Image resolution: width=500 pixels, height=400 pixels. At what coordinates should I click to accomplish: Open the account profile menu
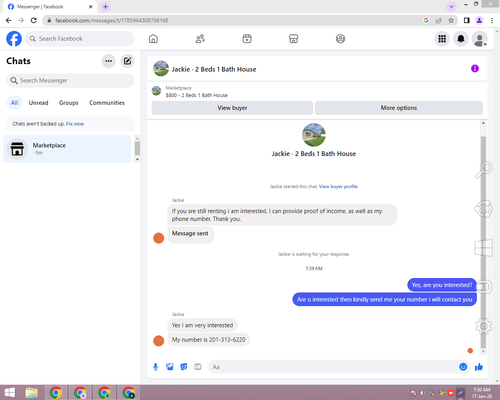coord(480,39)
